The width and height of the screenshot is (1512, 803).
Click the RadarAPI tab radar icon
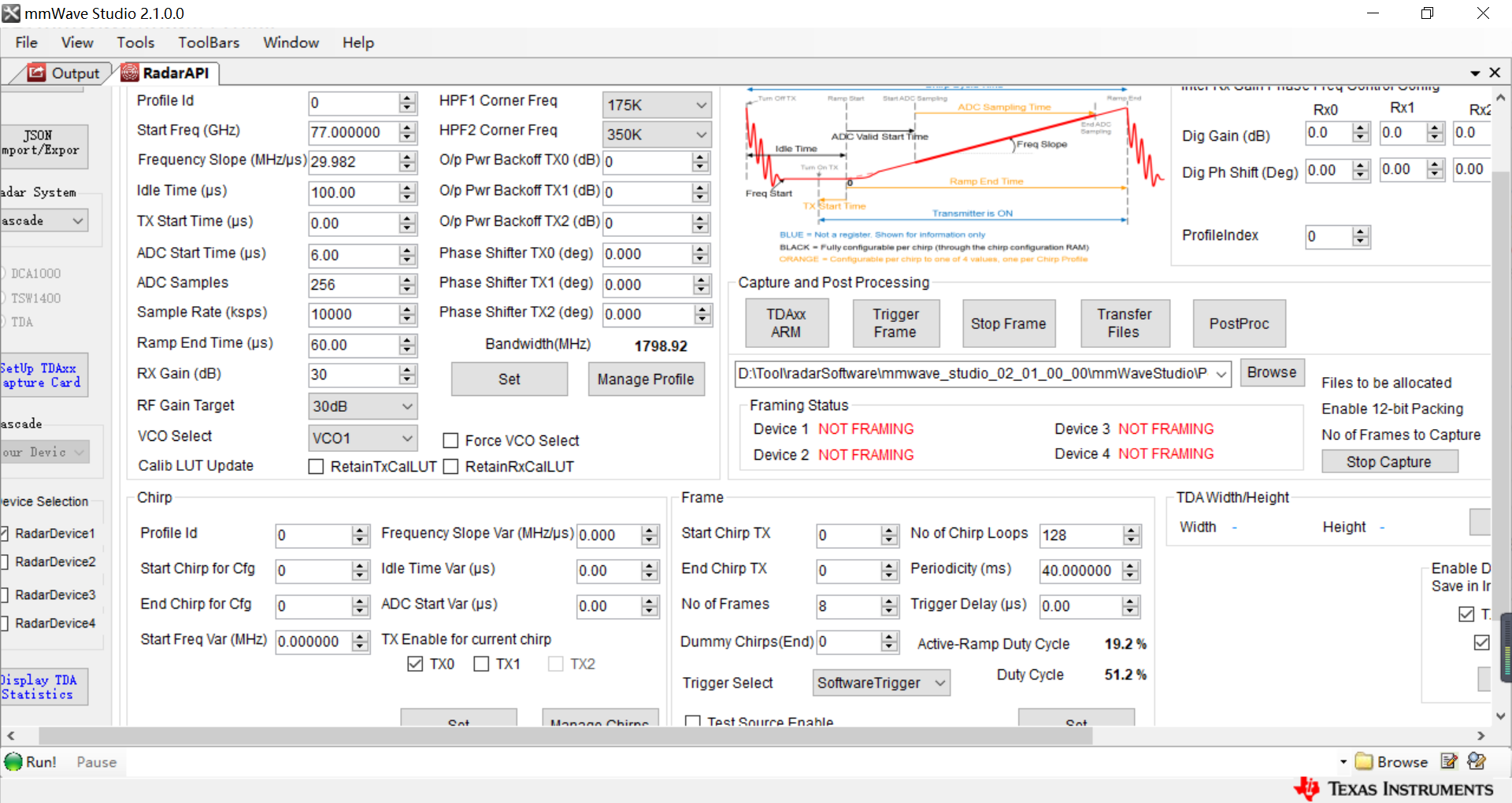130,73
